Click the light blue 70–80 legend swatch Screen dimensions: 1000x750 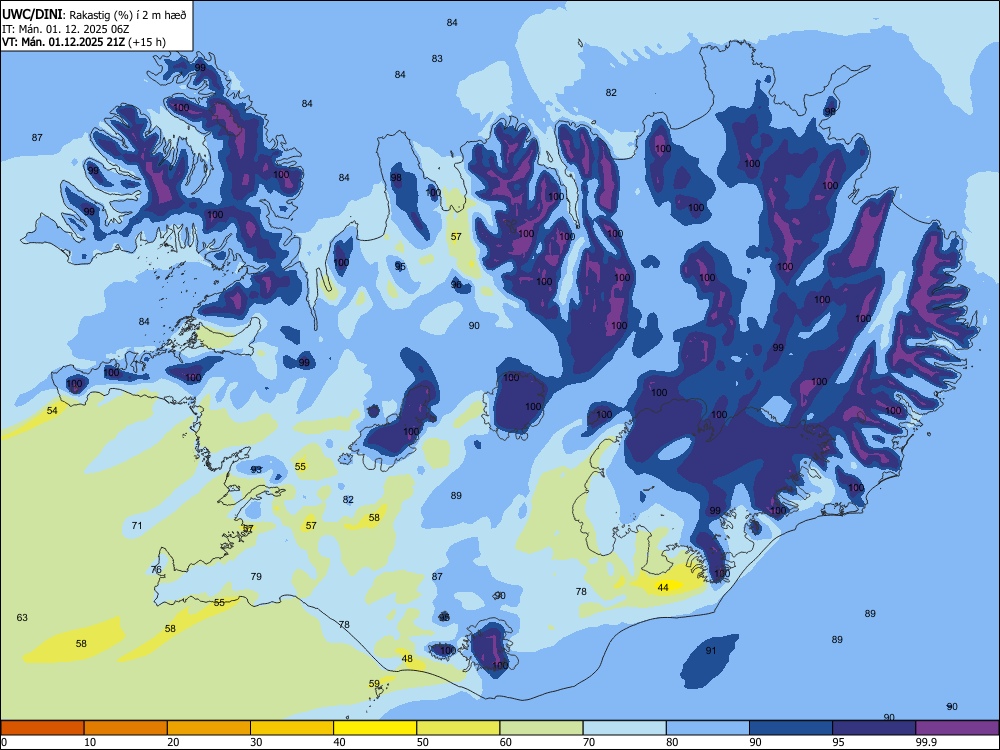pyautogui.click(x=624, y=728)
